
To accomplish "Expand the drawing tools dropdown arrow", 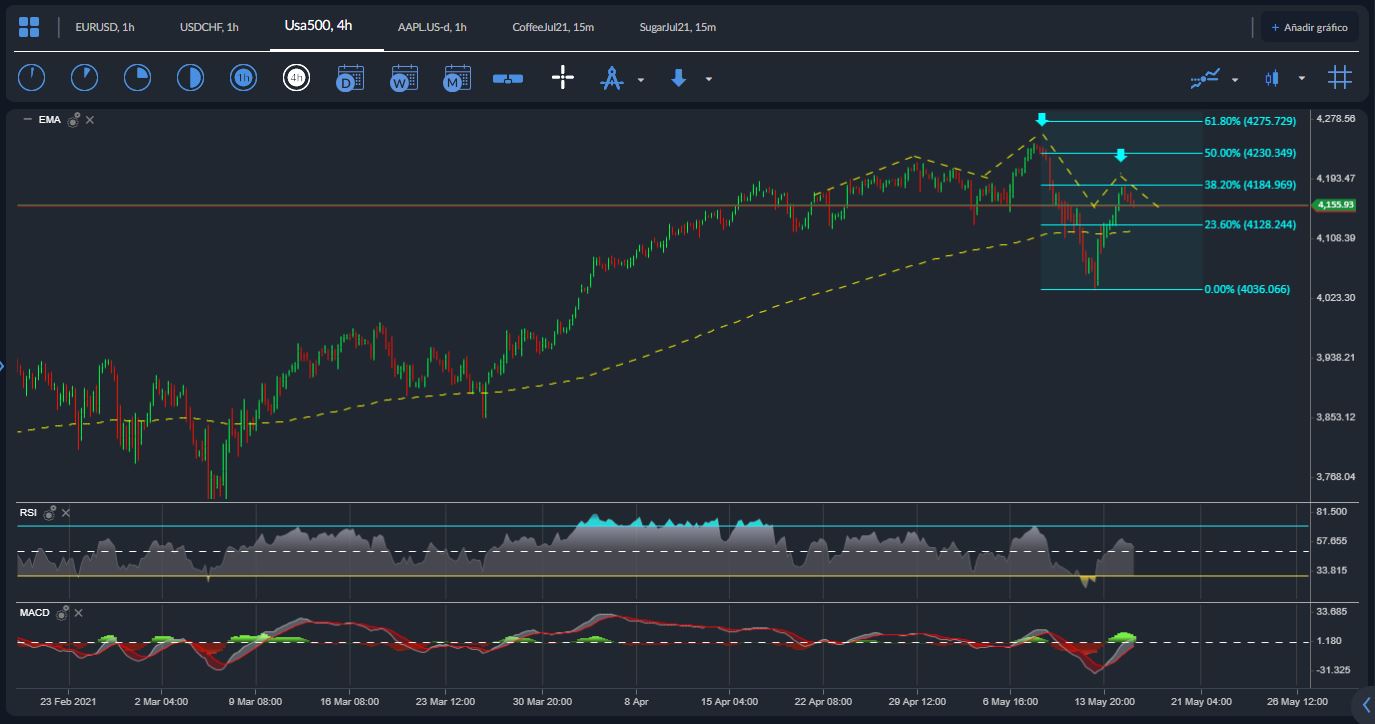I will [x=641, y=79].
